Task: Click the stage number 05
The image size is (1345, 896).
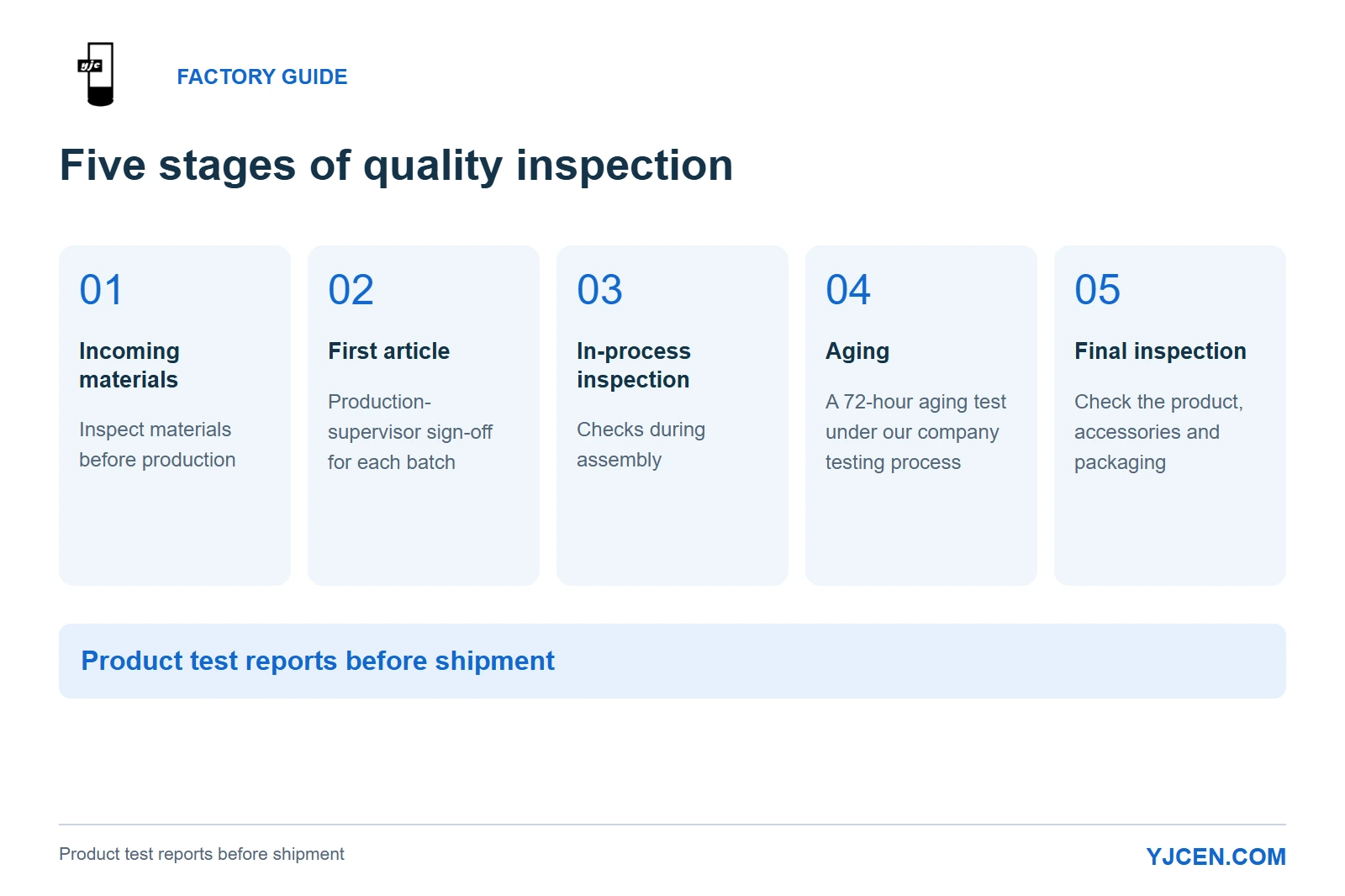Action: (1097, 290)
